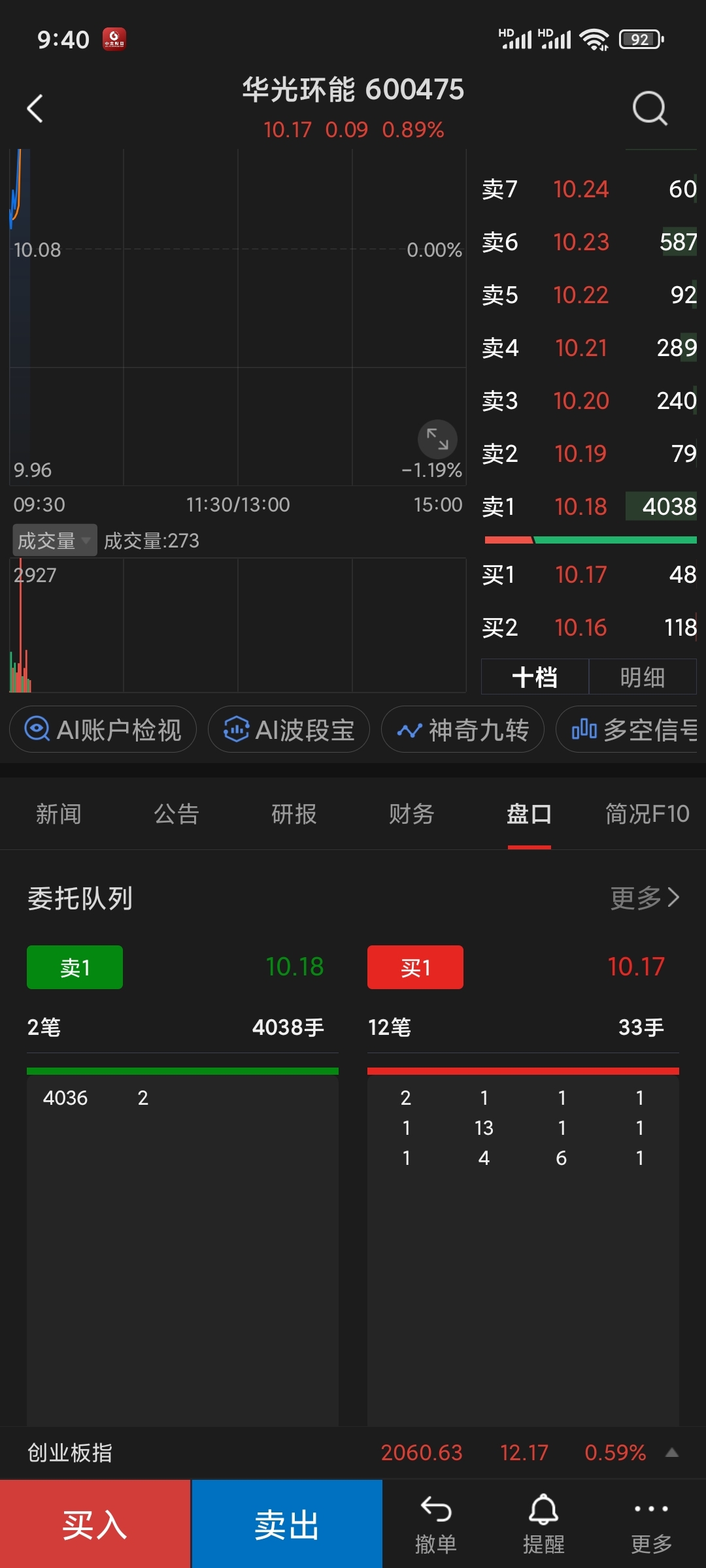This screenshot has height=1568, width=706.
Task: Select 卖7 price 10.24 row
Action: [589, 189]
